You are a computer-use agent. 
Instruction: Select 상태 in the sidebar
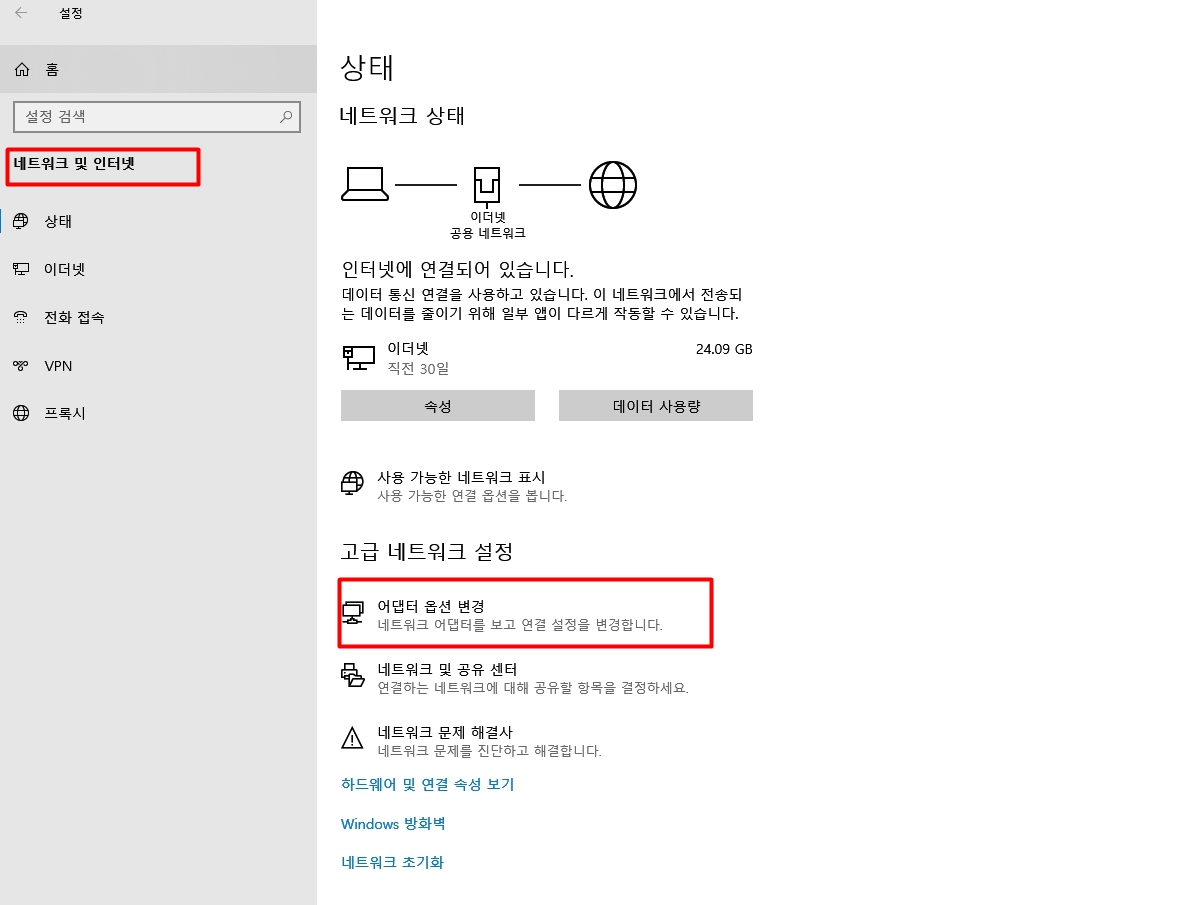tap(158, 221)
